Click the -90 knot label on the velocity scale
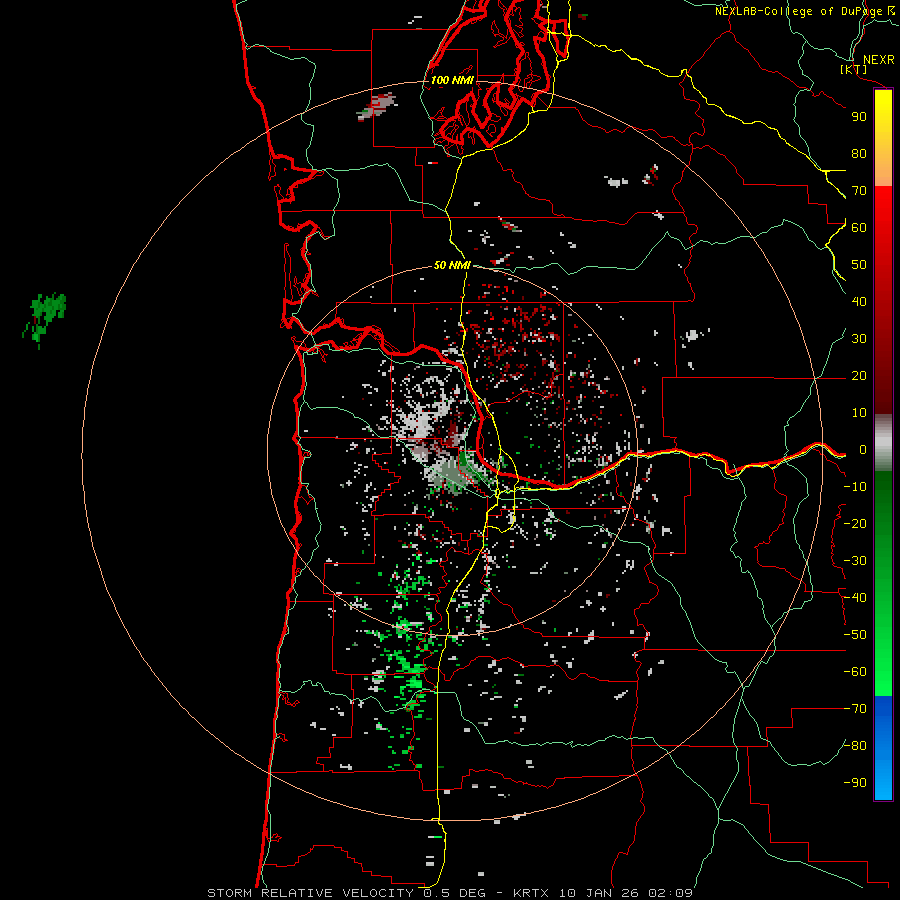The image size is (900, 900). 855,783
